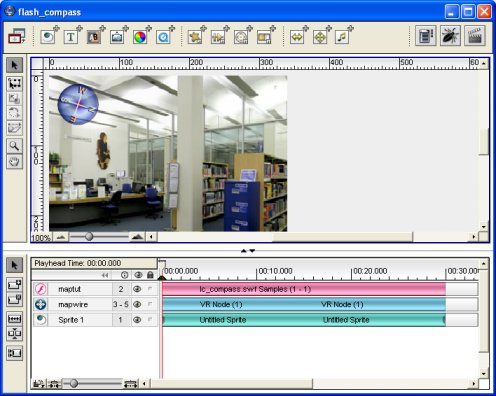Image resolution: width=496 pixels, height=396 pixels.
Task: Collapse the stage pane using up arrow splitter
Action: click(244, 251)
